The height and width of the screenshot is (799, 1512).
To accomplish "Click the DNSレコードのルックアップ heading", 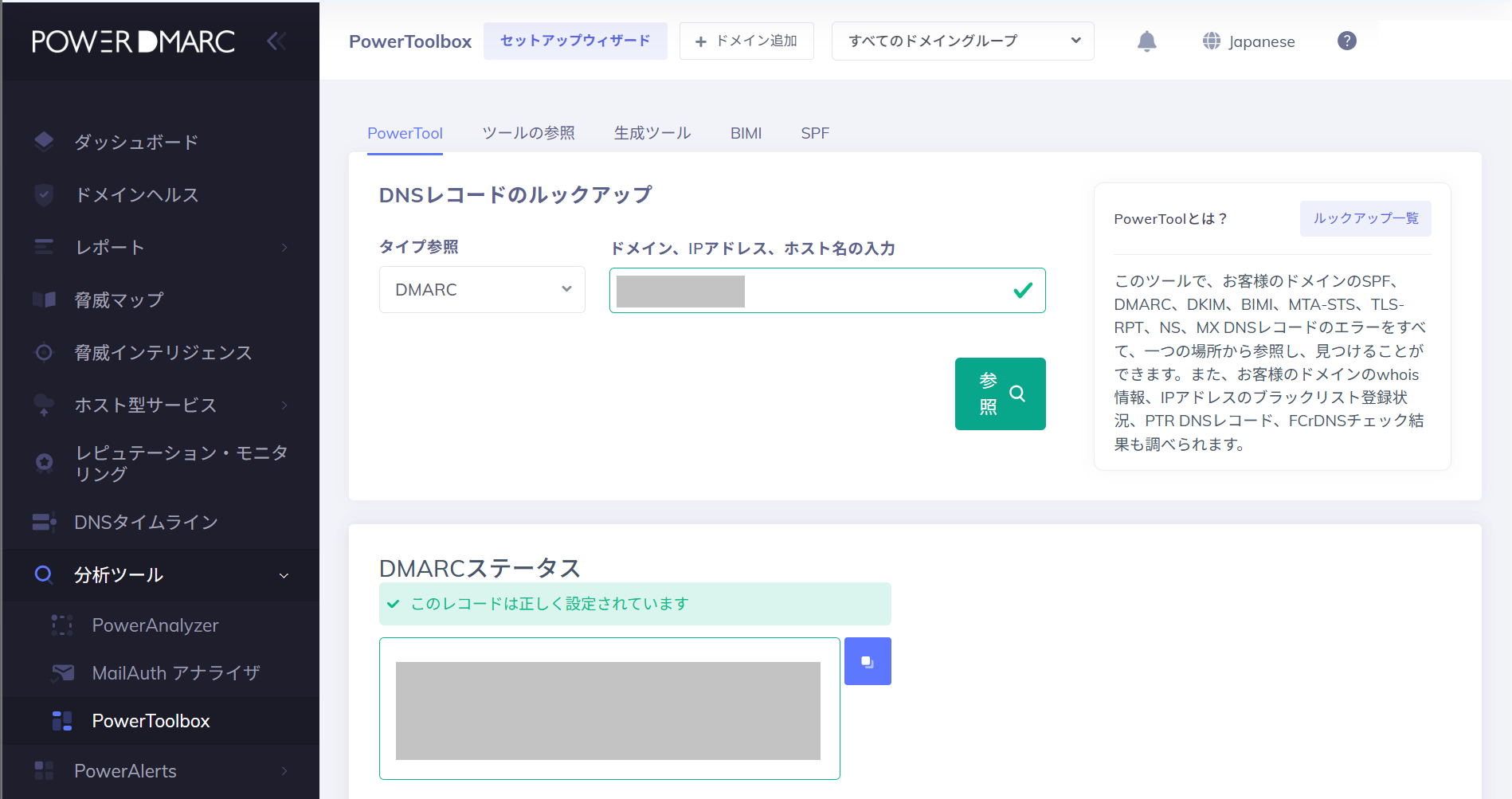I will (515, 195).
